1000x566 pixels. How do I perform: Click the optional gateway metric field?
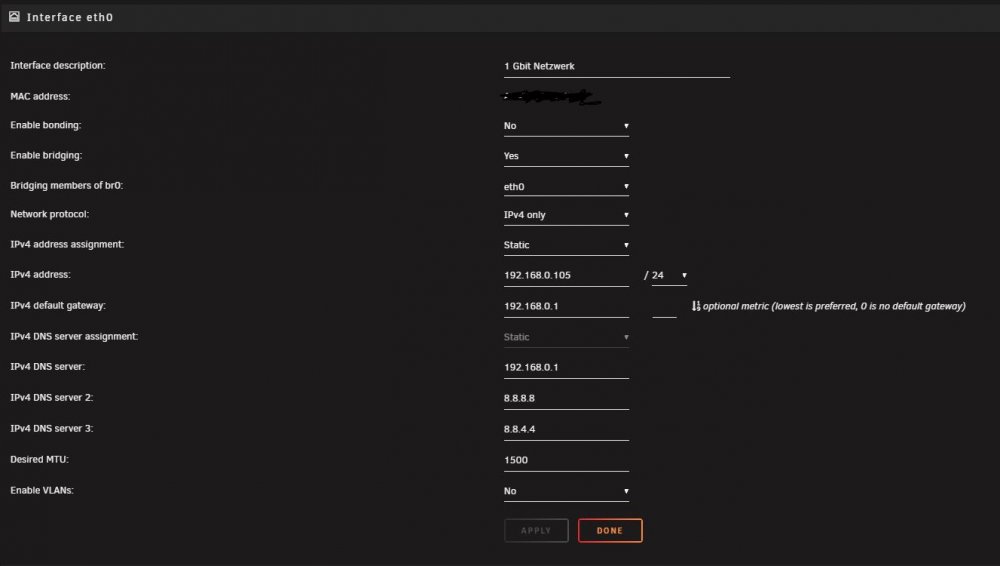point(665,307)
